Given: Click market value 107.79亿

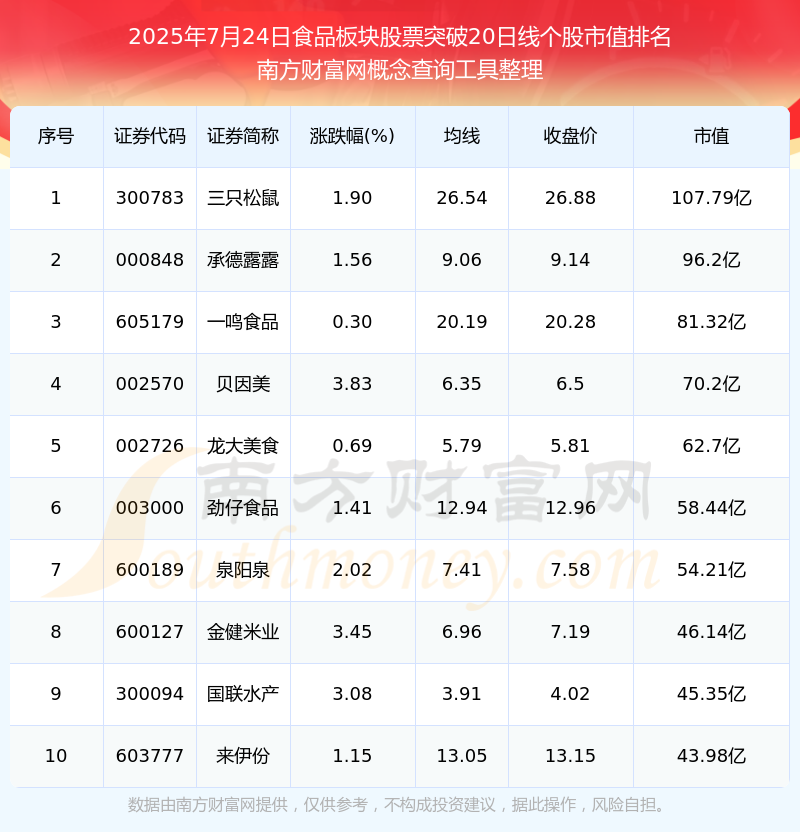Looking at the screenshot, I should pos(711,198).
